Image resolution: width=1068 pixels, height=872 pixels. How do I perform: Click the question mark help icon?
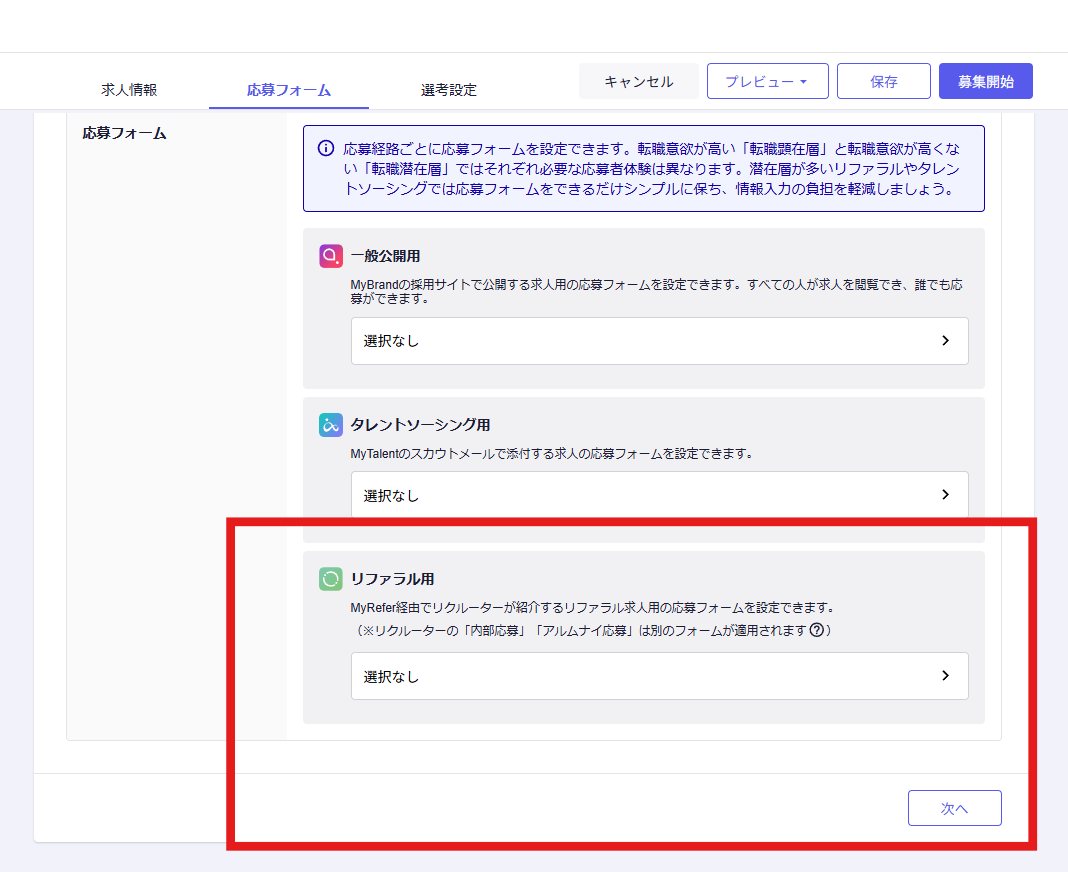pos(816,630)
